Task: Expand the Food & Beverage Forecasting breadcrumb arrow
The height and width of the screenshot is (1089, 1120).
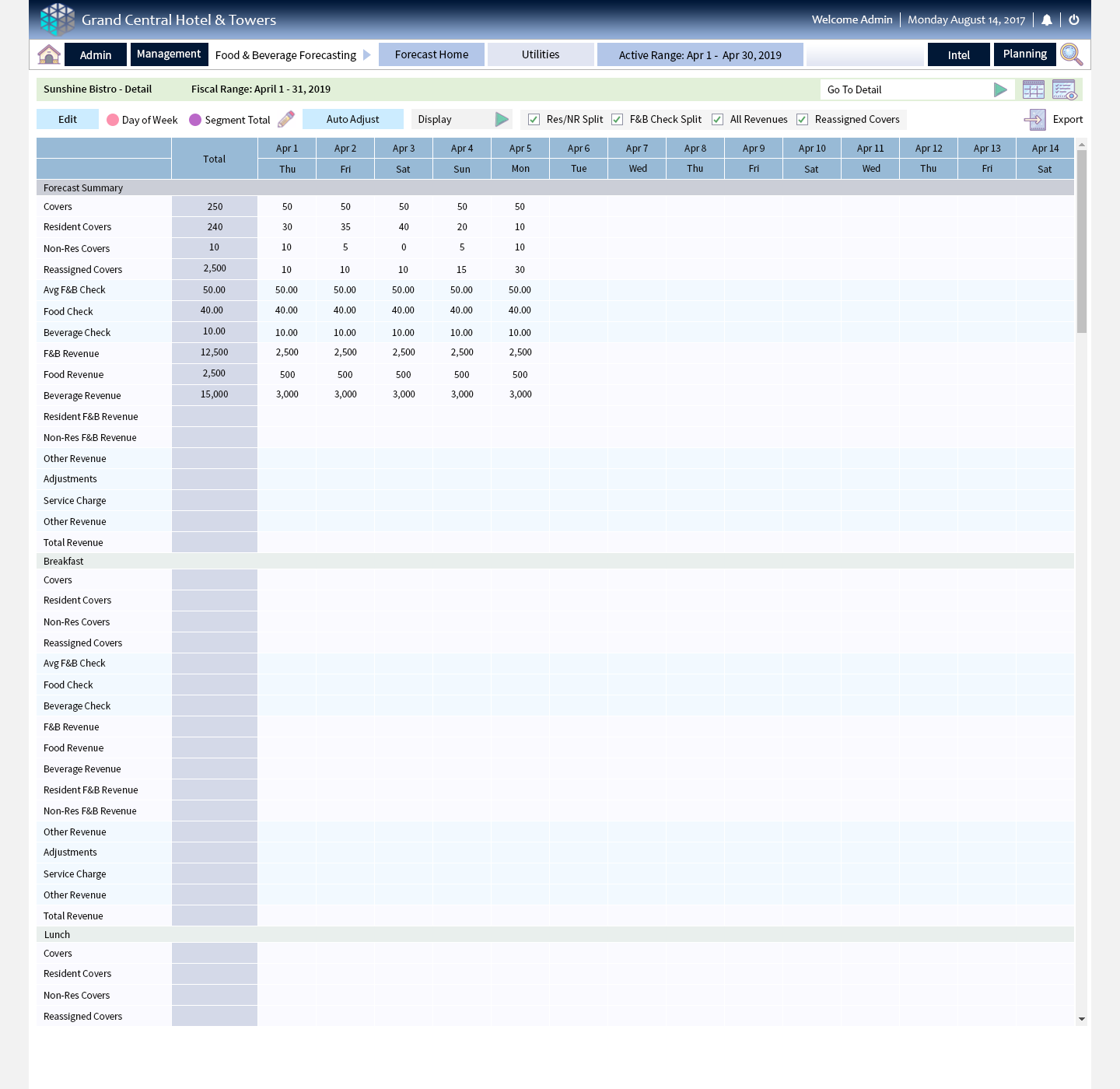Action: click(367, 54)
